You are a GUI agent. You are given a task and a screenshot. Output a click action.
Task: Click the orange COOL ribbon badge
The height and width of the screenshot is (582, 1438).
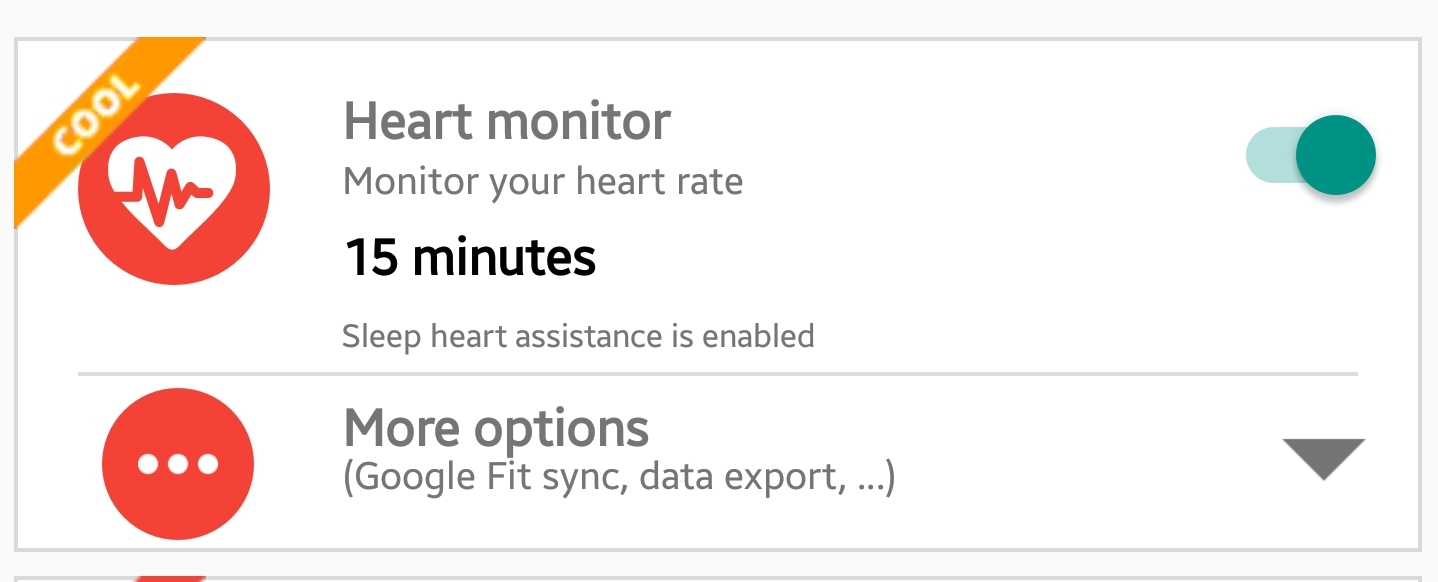click(95, 115)
